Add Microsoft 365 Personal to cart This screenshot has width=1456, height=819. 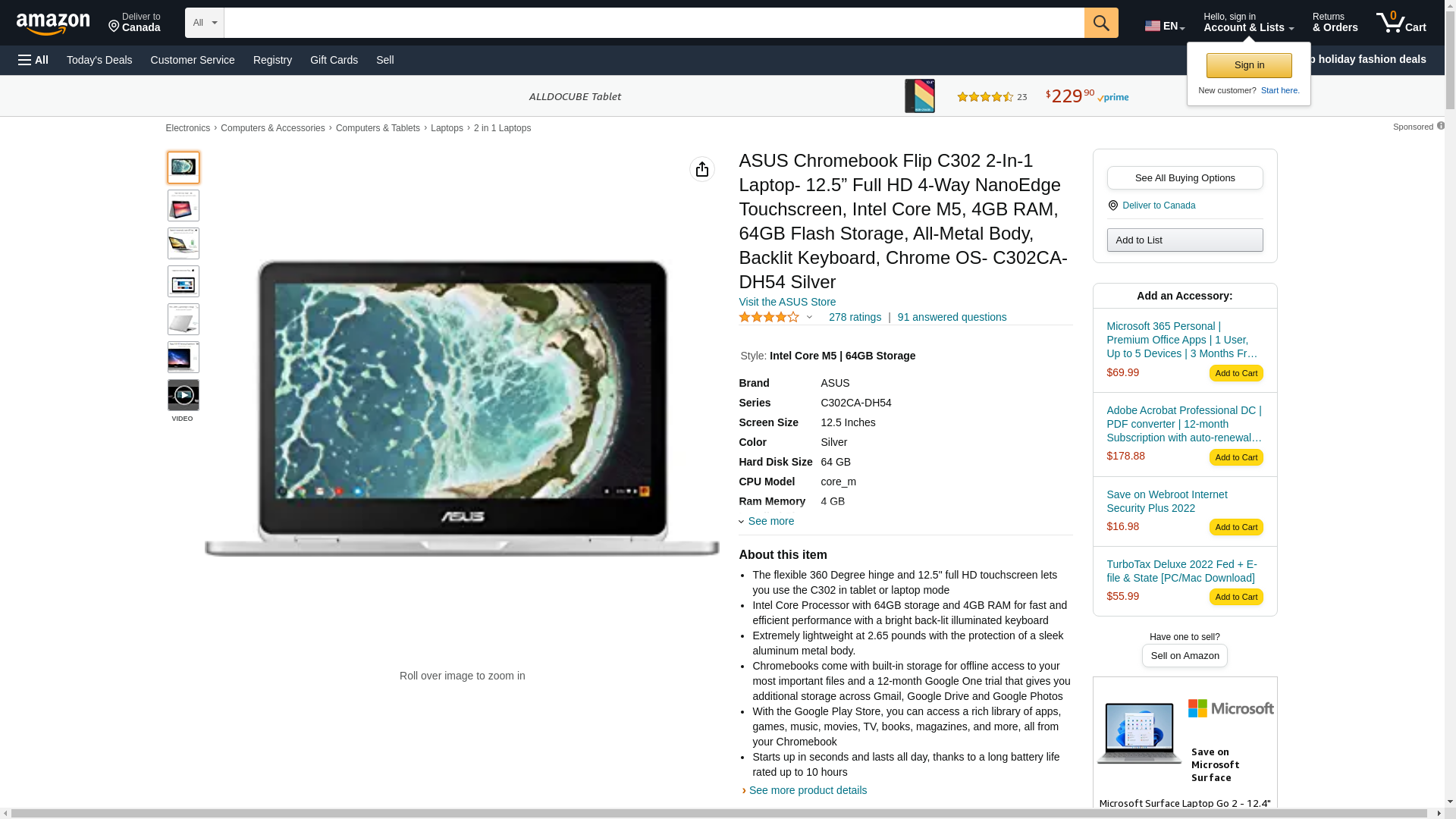click(1235, 373)
